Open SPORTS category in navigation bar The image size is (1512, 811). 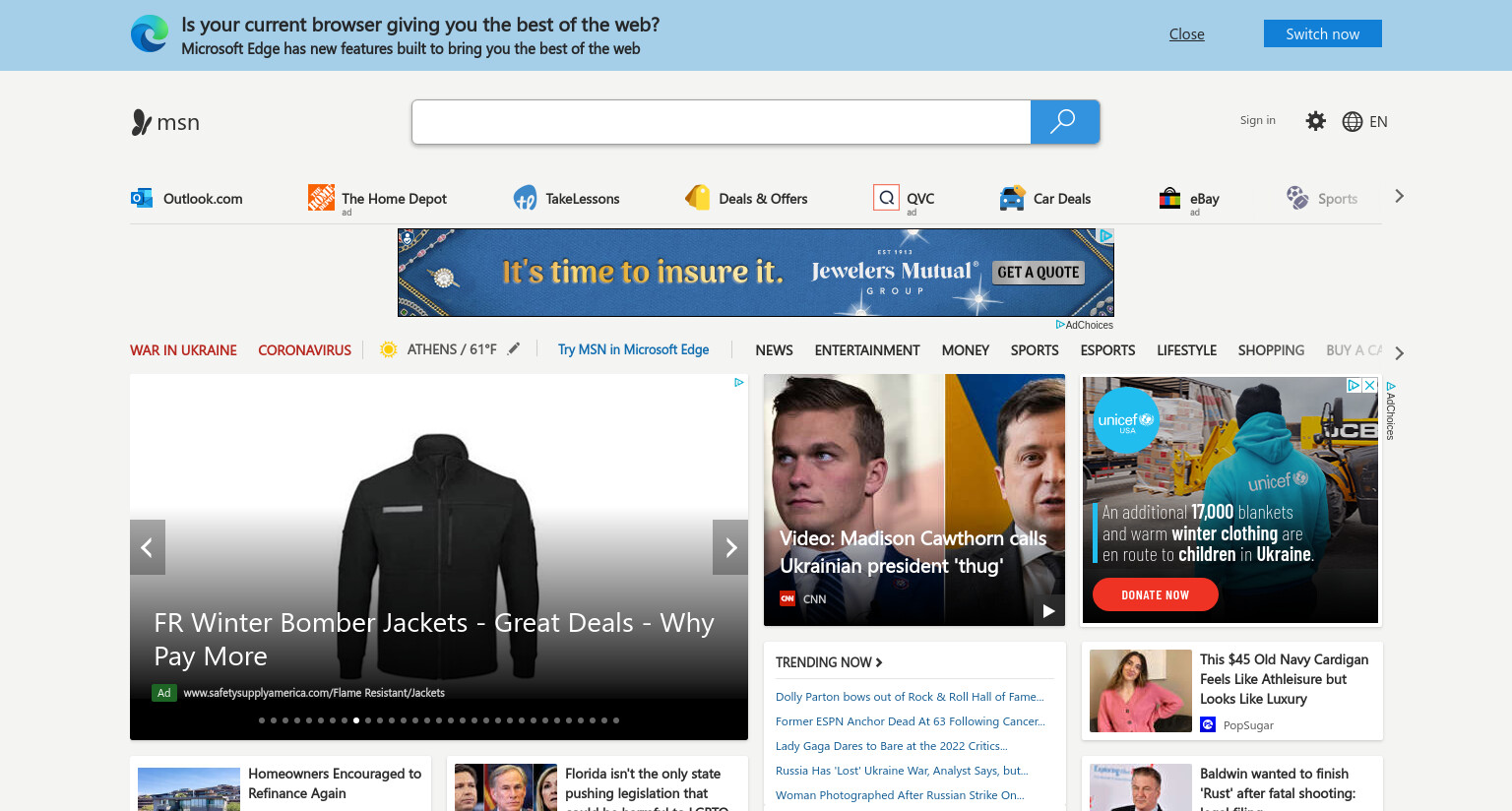[x=1035, y=350]
